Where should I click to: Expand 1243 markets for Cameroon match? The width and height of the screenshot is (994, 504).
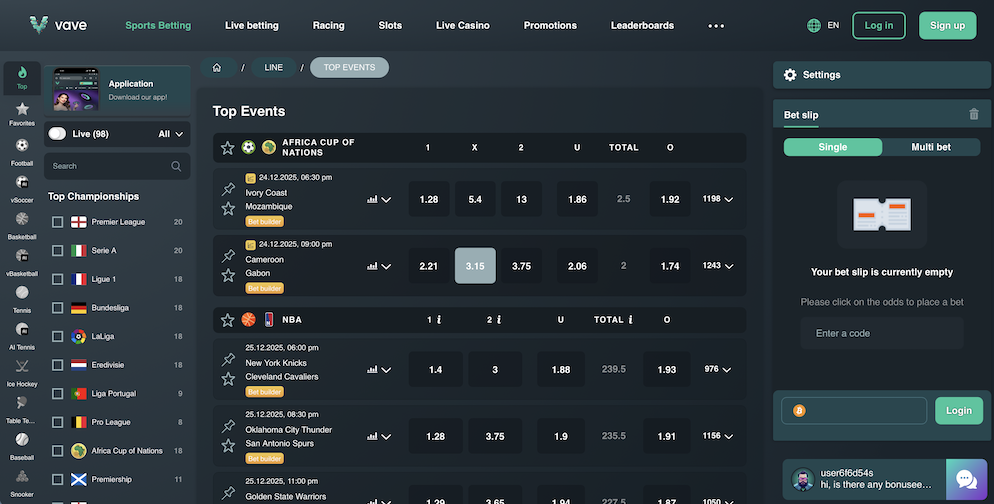718,266
